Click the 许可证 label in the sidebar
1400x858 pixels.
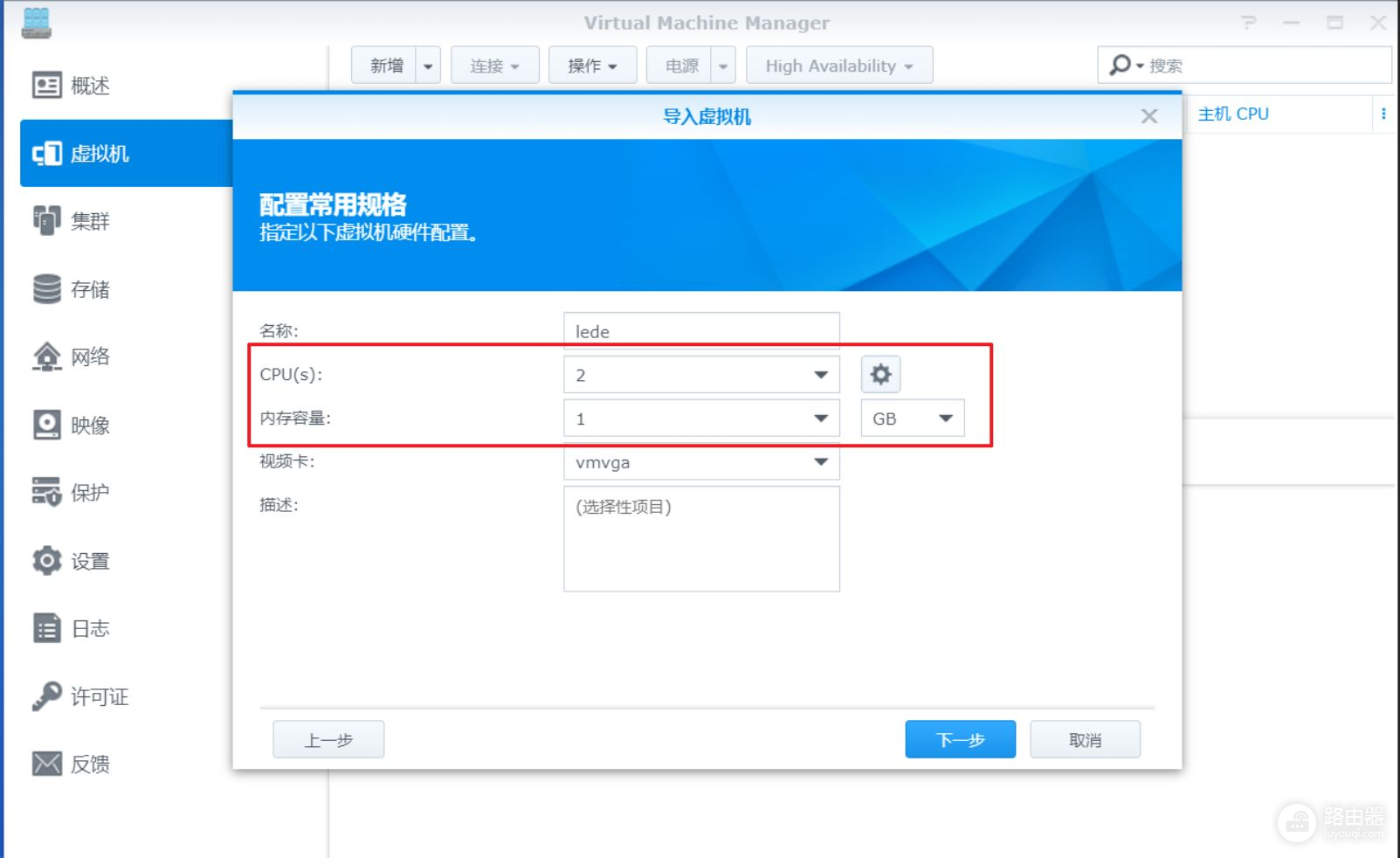(x=100, y=696)
